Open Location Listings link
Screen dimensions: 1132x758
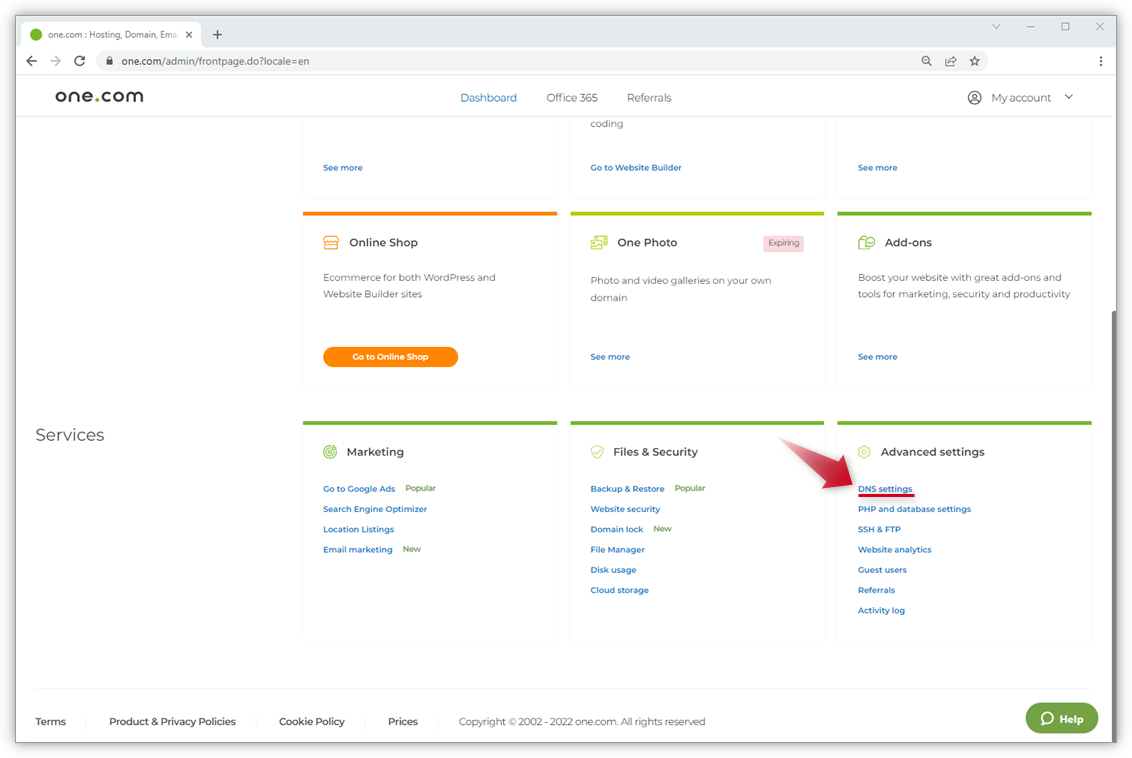(359, 529)
